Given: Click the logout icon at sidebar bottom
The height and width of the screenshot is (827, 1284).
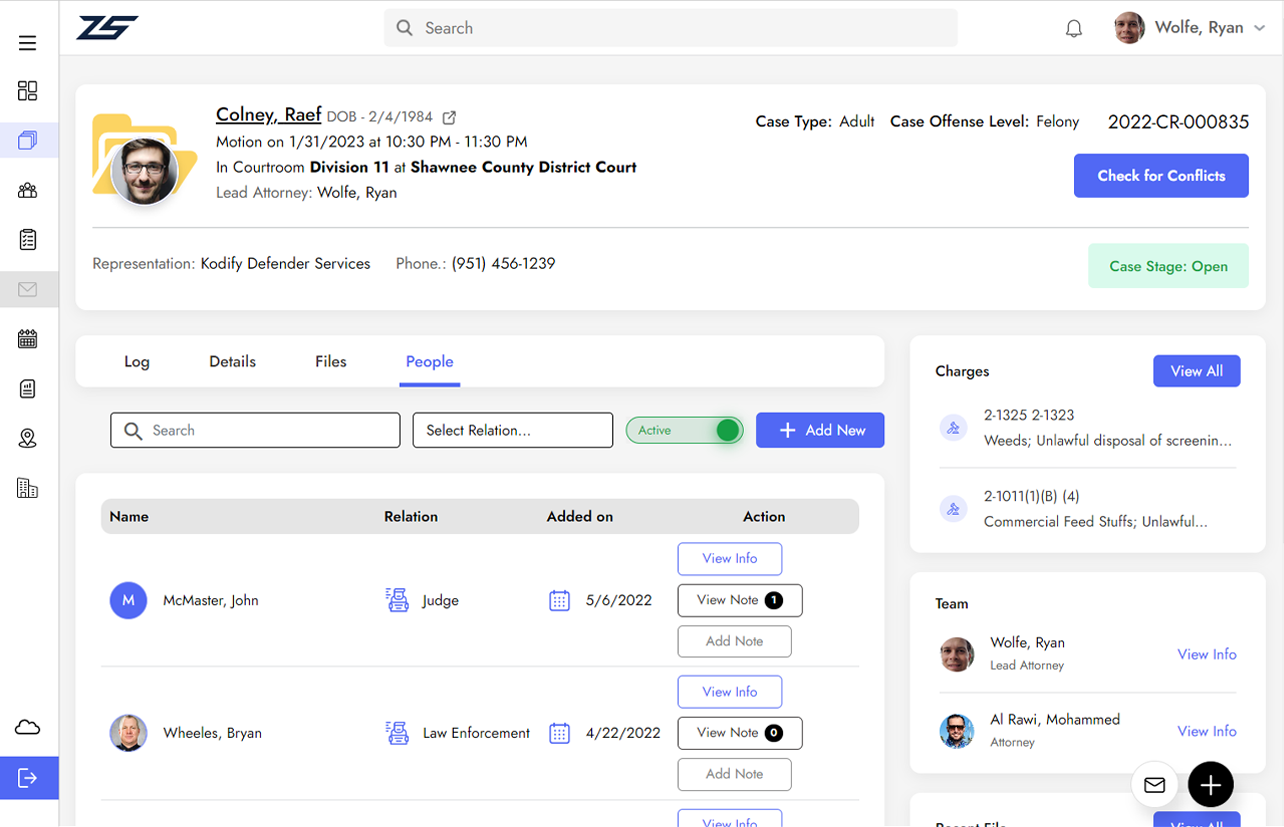Looking at the screenshot, I should point(28,778).
